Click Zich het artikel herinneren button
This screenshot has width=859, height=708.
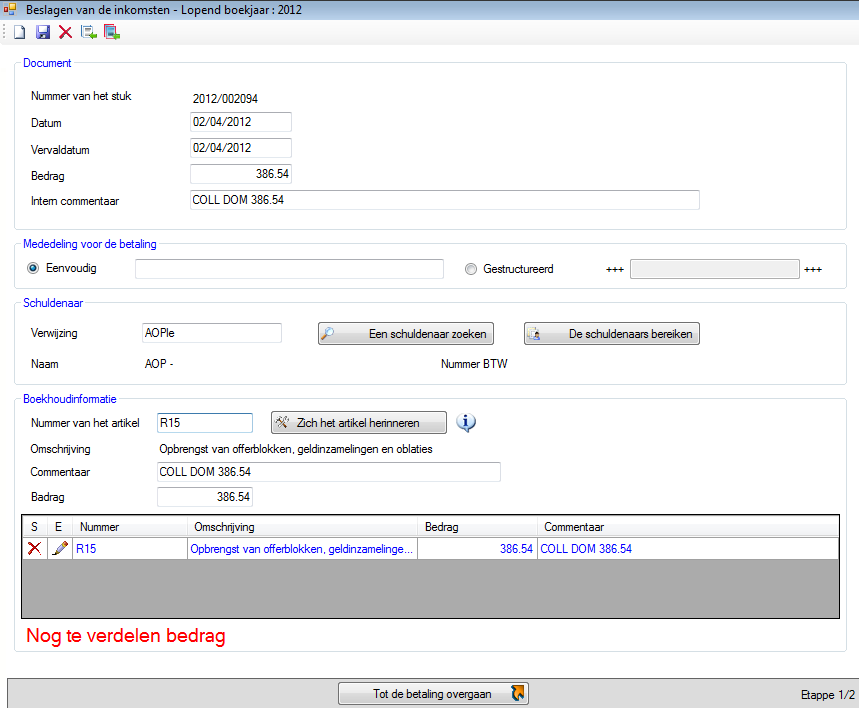point(359,422)
